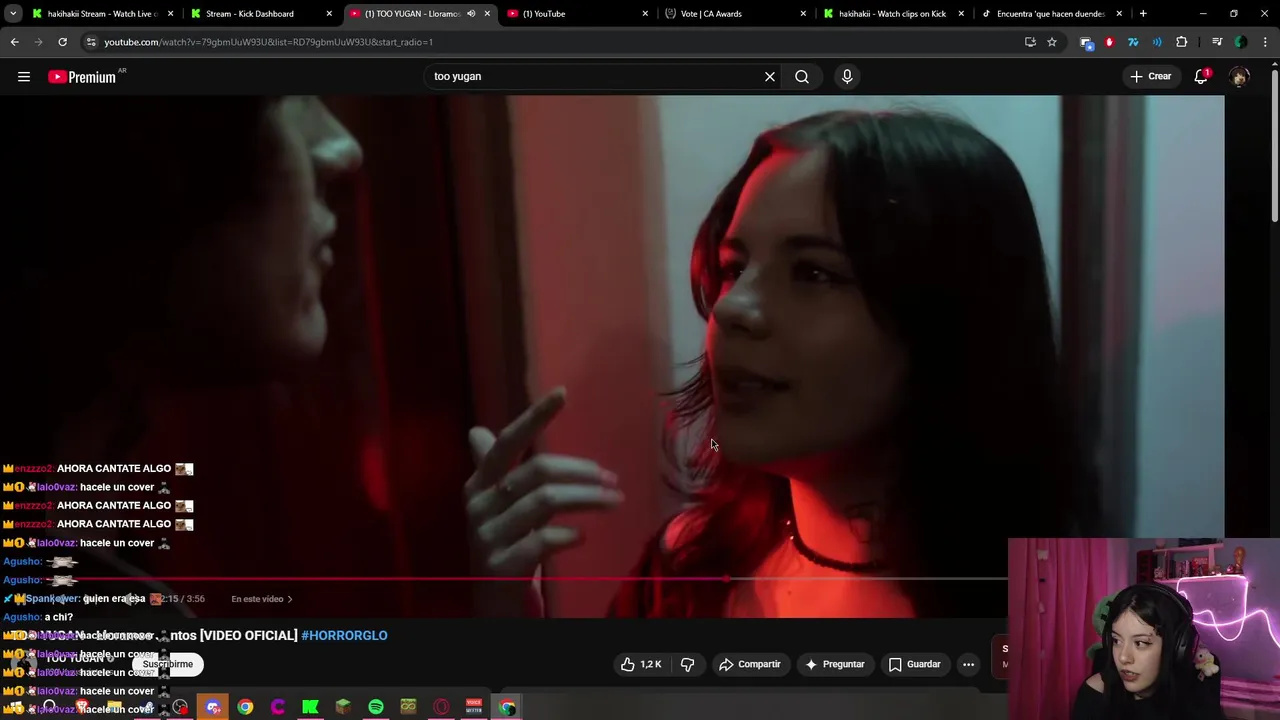Open YouTube account avatar menu
The width and height of the screenshot is (1280, 720).
tap(1239, 77)
